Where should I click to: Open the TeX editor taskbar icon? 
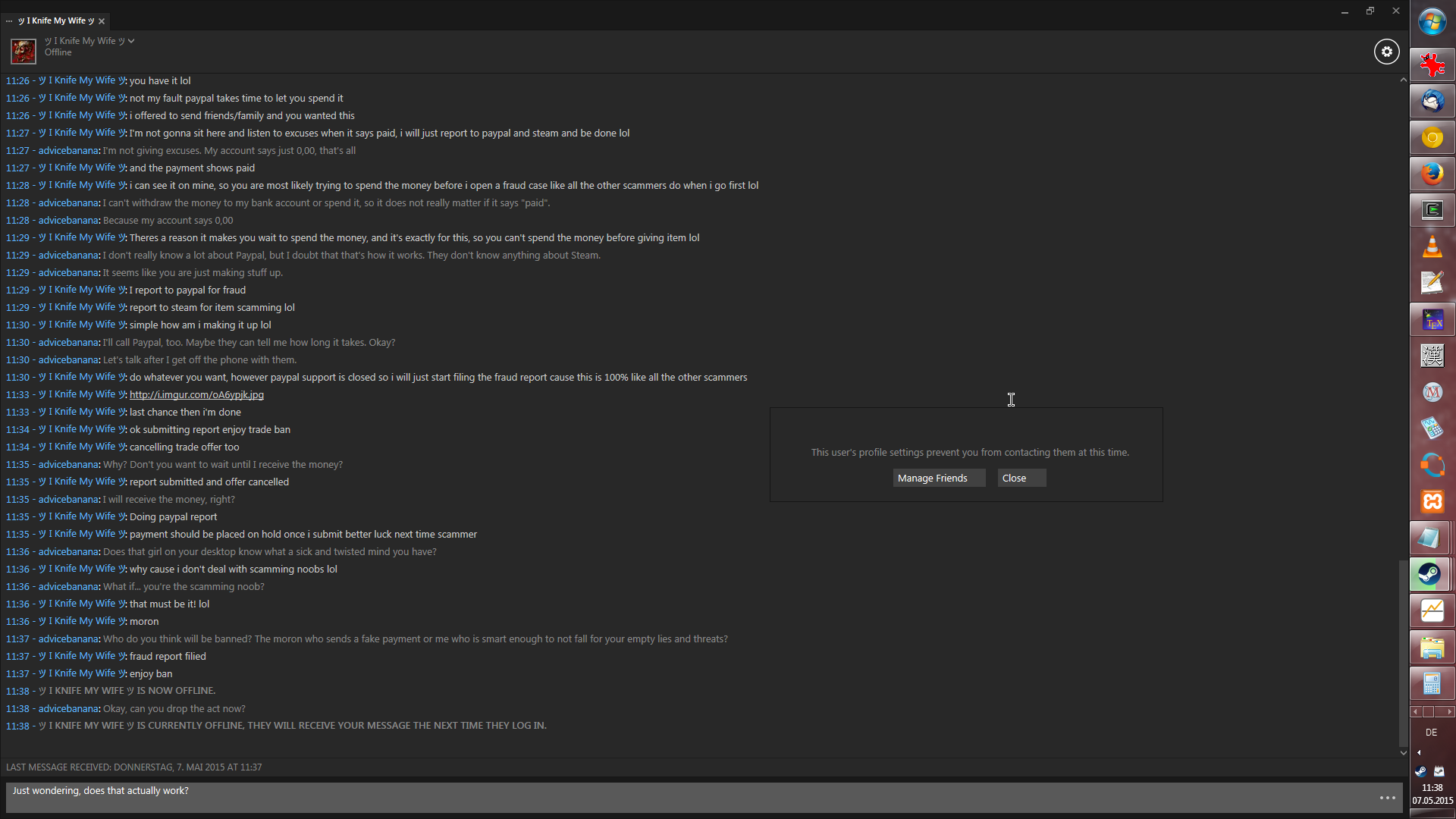pos(1432,320)
